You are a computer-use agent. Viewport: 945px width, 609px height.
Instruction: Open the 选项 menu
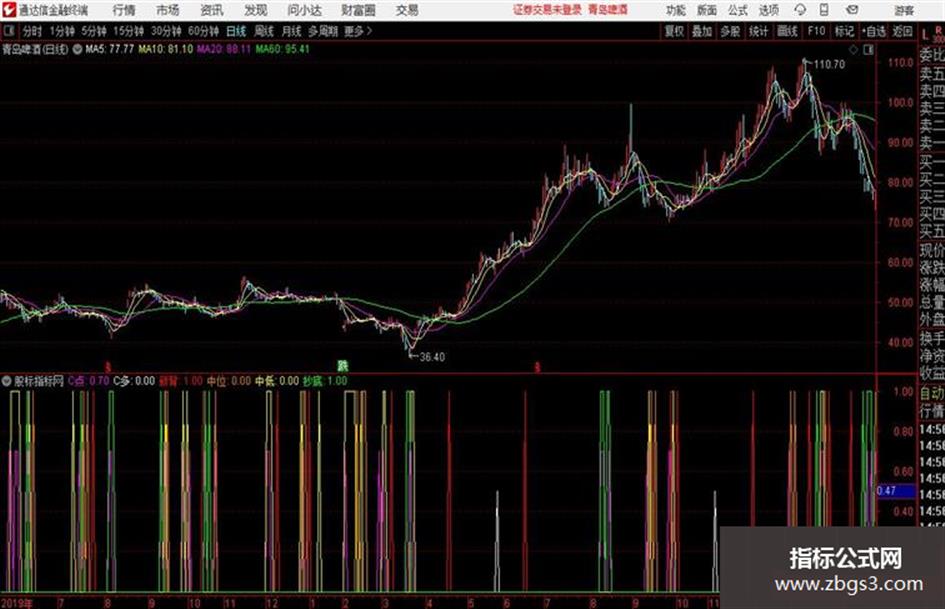pyautogui.click(x=769, y=10)
